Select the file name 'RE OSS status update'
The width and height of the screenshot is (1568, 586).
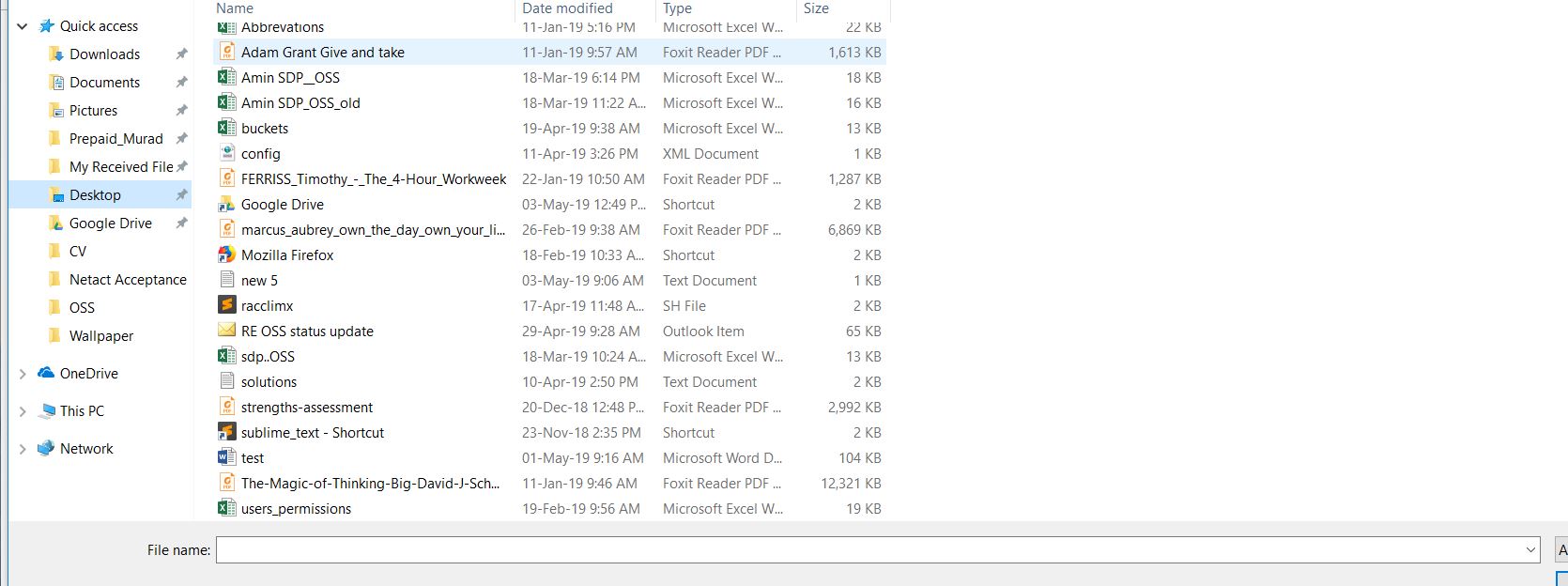point(307,332)
